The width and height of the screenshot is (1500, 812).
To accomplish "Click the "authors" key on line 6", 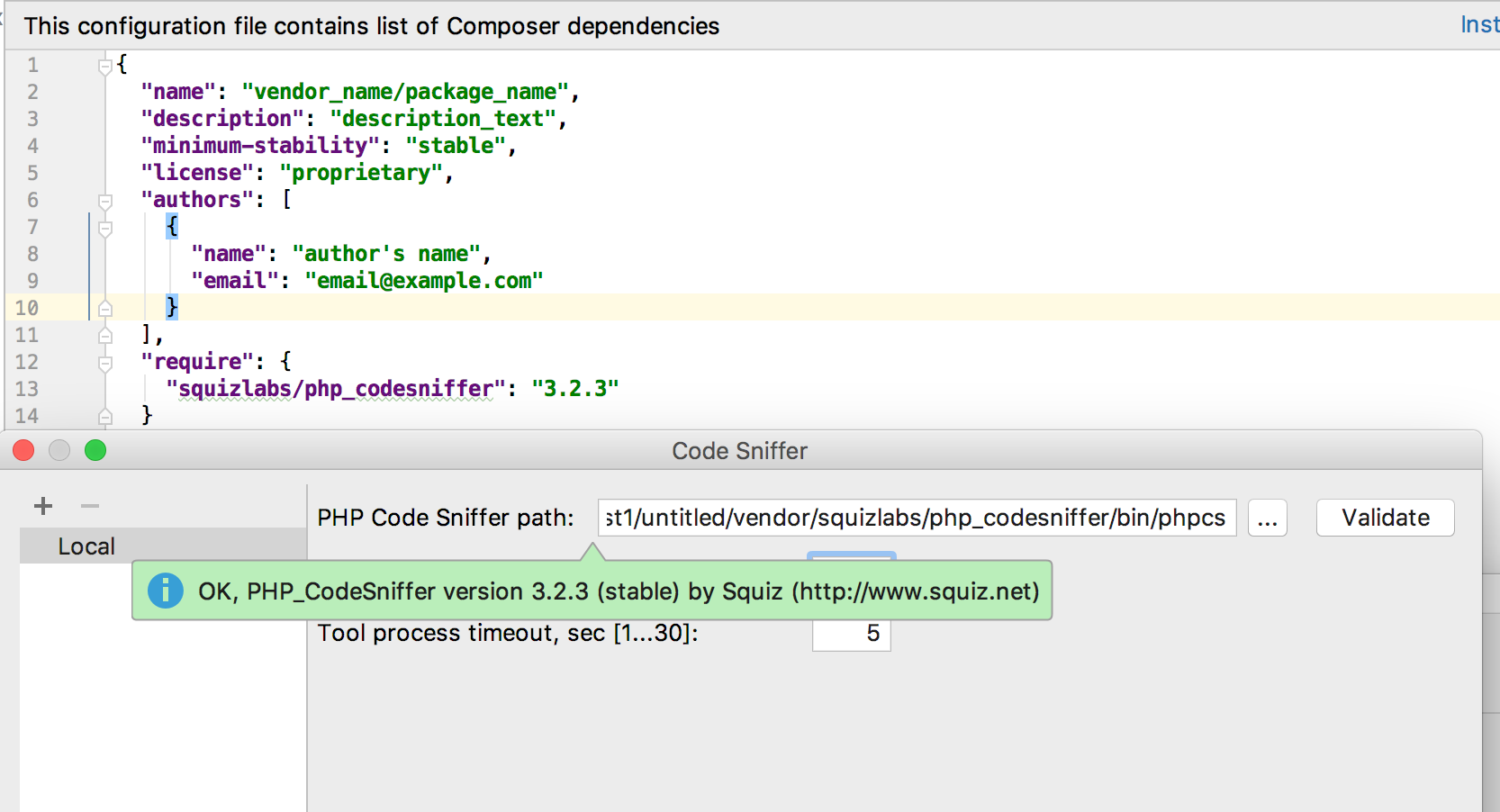I will point(198,200).
